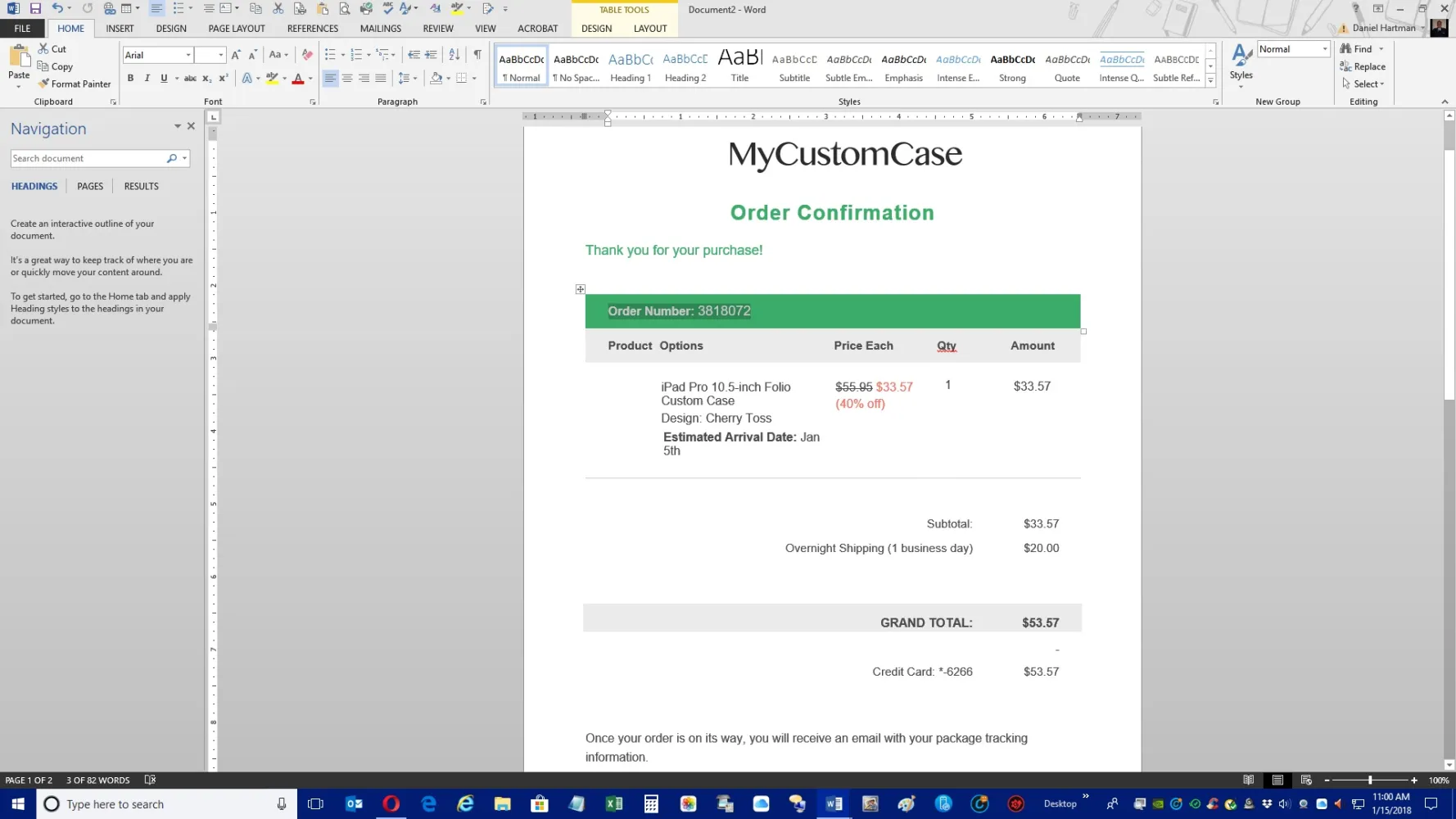Clear all formatting with the eraser icon
This screenshot has width=1456, height=819.
(307, 55)
